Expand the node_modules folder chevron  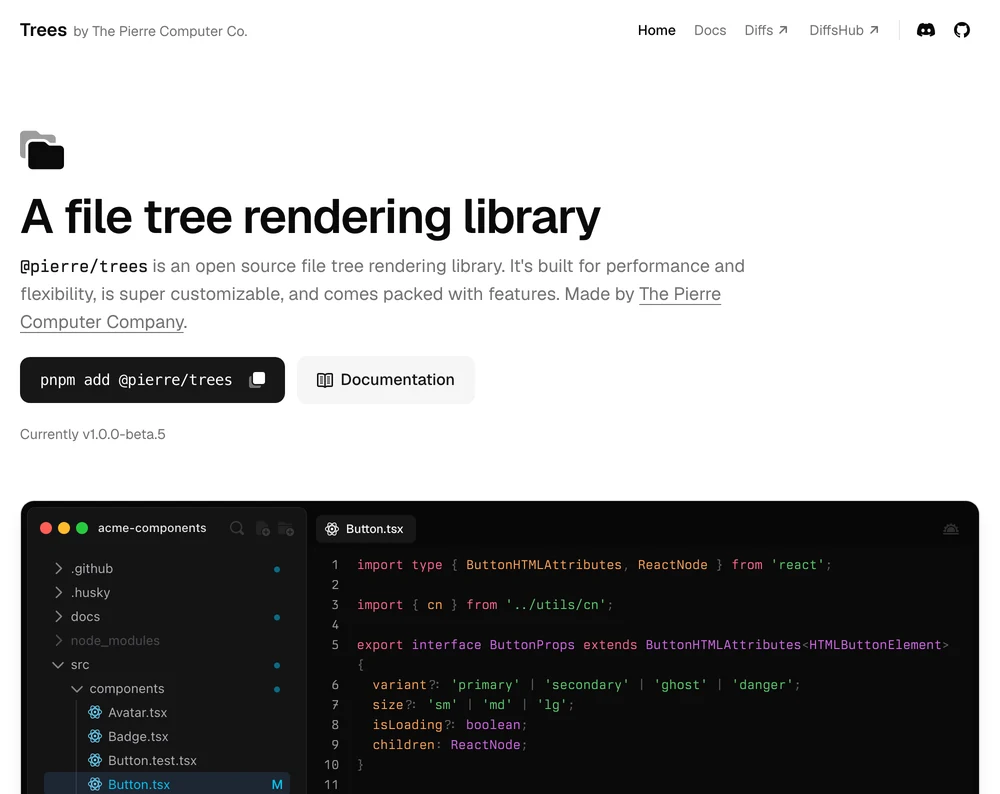(x=58, y=640)
